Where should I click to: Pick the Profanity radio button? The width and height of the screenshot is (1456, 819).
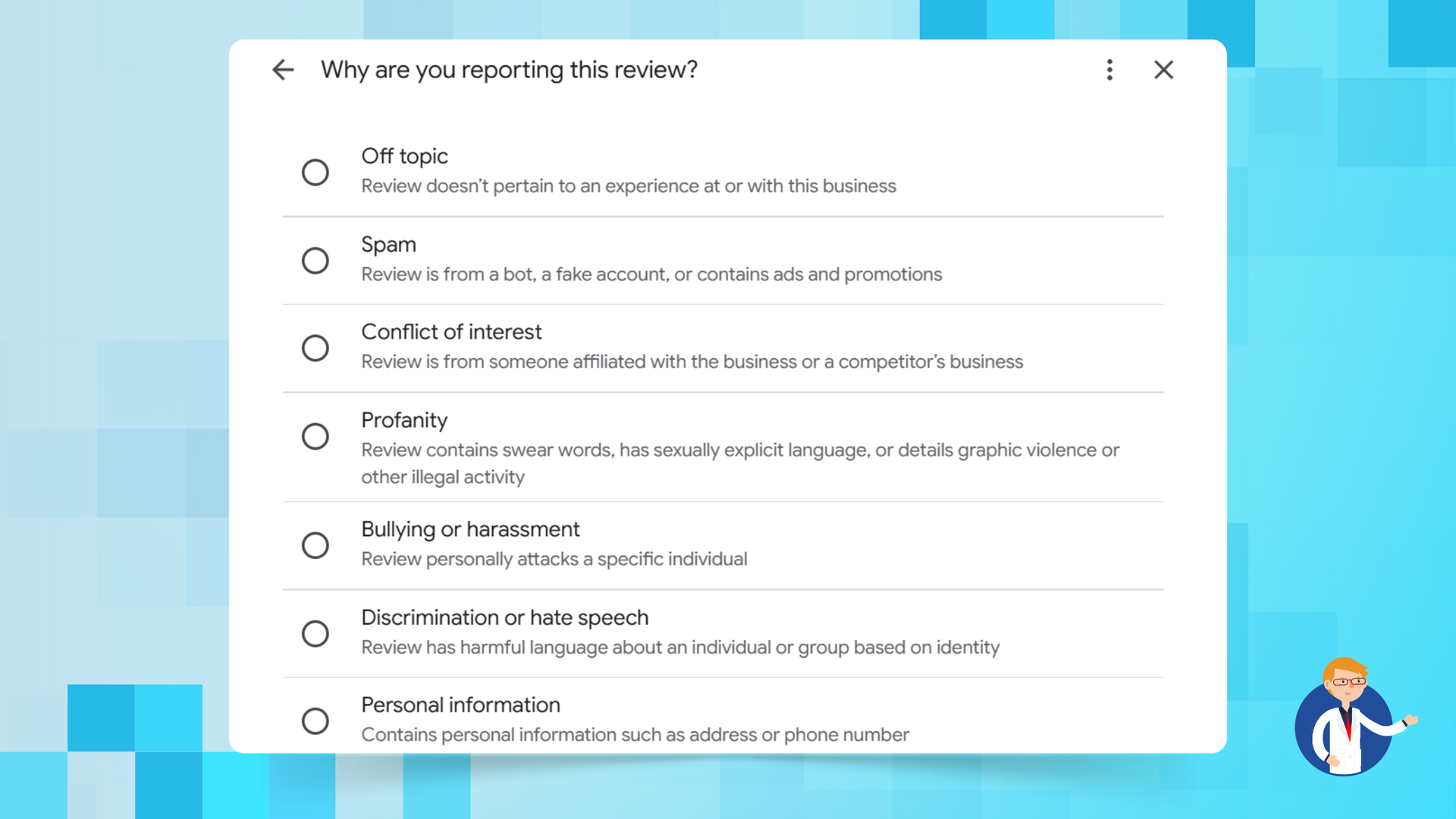coord(315,436)
